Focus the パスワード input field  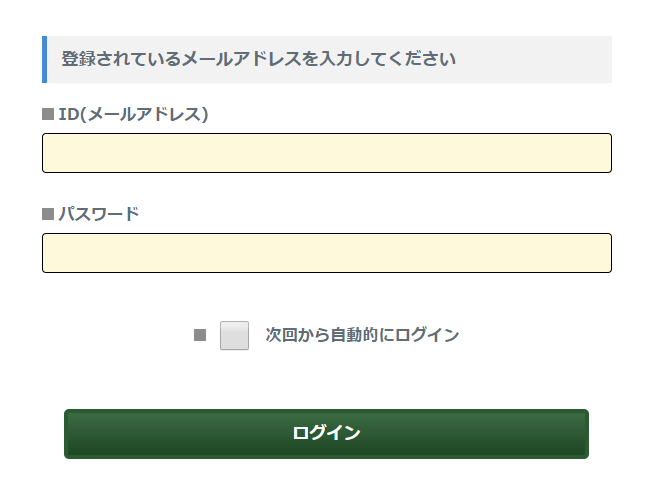[326, 253]
